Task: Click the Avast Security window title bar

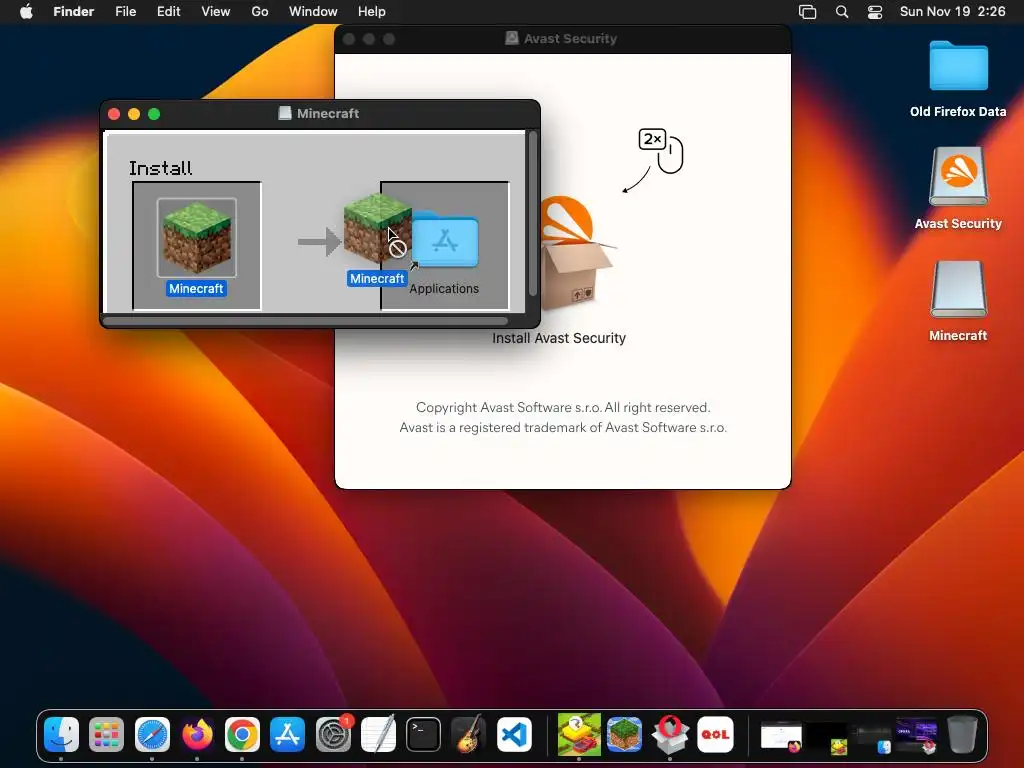Action: point(563,39)
